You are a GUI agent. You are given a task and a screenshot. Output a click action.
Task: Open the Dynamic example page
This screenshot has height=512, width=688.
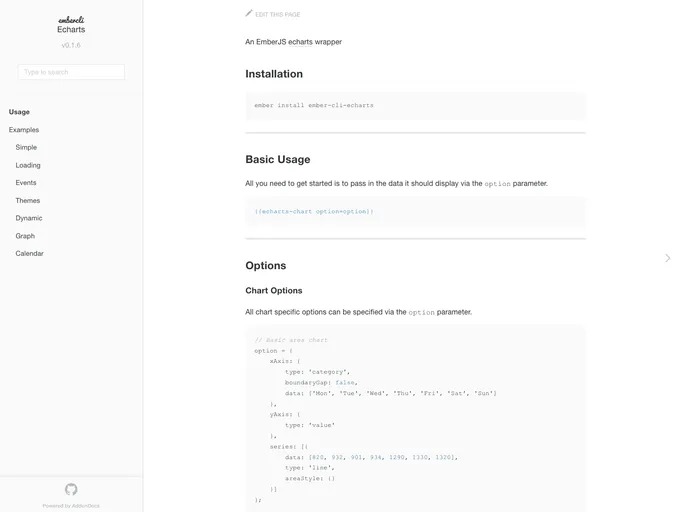pos(29,218)
